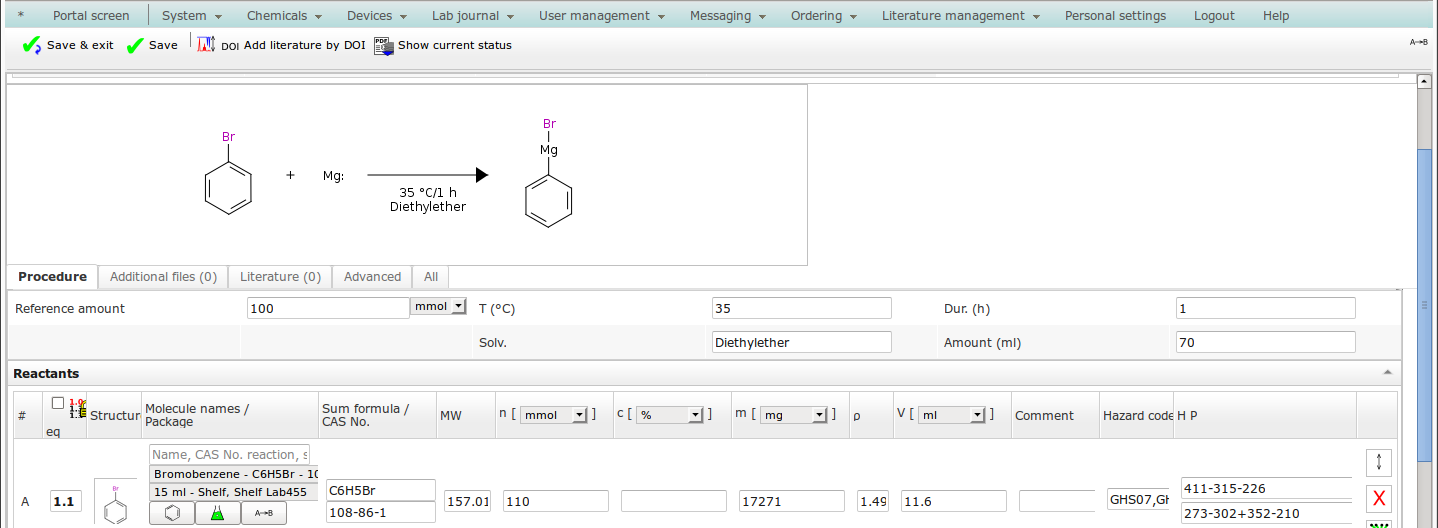Click the CAS No. field 108-86-1
1438x528 pixels.
click(x=381, y=512)
